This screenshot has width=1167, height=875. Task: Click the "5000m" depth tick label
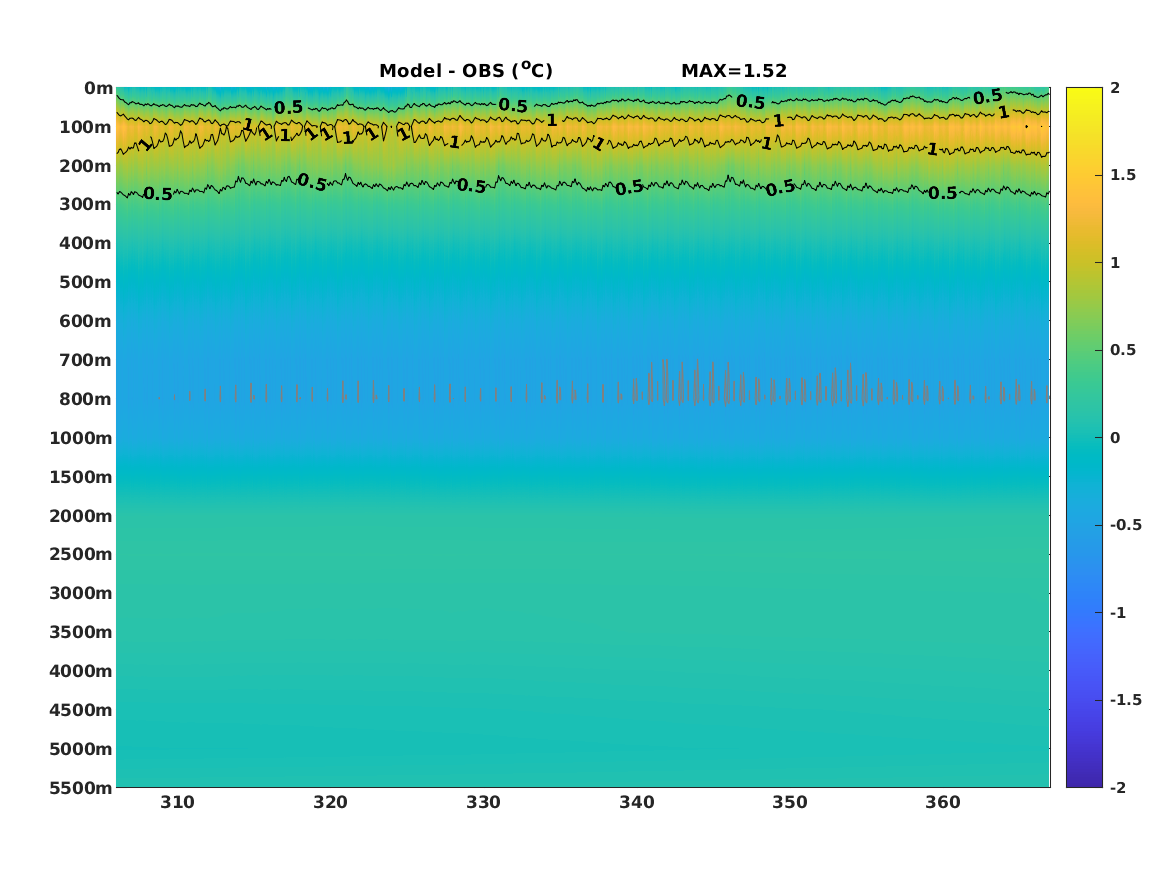pos(81,749)
